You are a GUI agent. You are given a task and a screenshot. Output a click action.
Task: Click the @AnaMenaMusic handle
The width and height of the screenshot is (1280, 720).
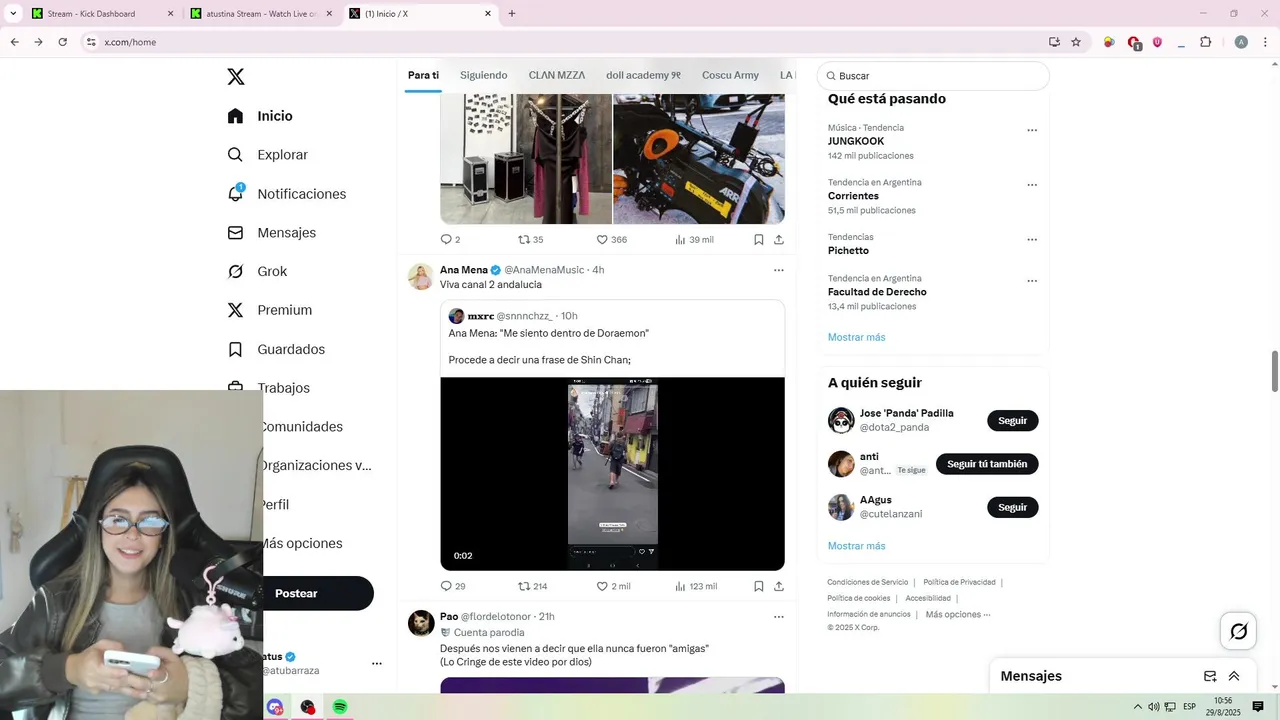pyautogui.click(x=544, y=270)
